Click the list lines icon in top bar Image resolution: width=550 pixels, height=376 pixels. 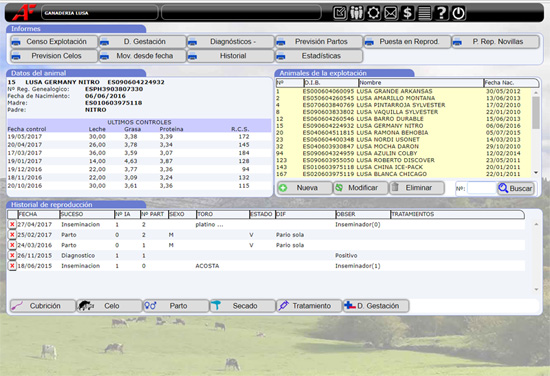coord(424,13)
